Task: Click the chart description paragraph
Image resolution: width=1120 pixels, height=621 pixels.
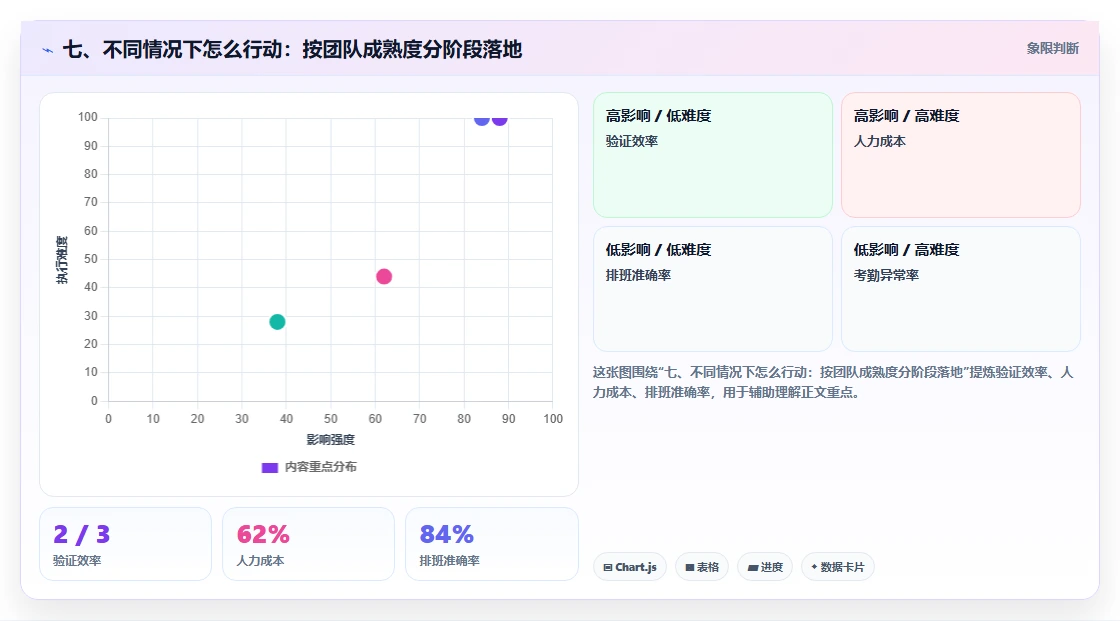Action: (833, 382)
